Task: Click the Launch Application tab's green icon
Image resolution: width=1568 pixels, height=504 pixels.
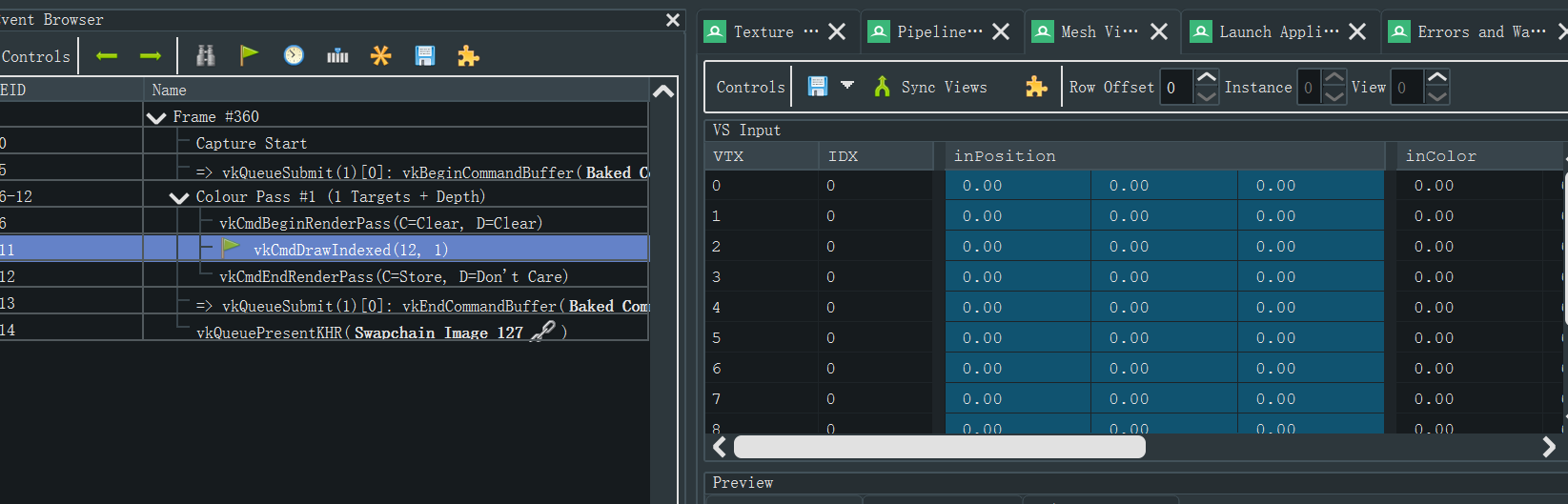Action: coord(1200,31)
